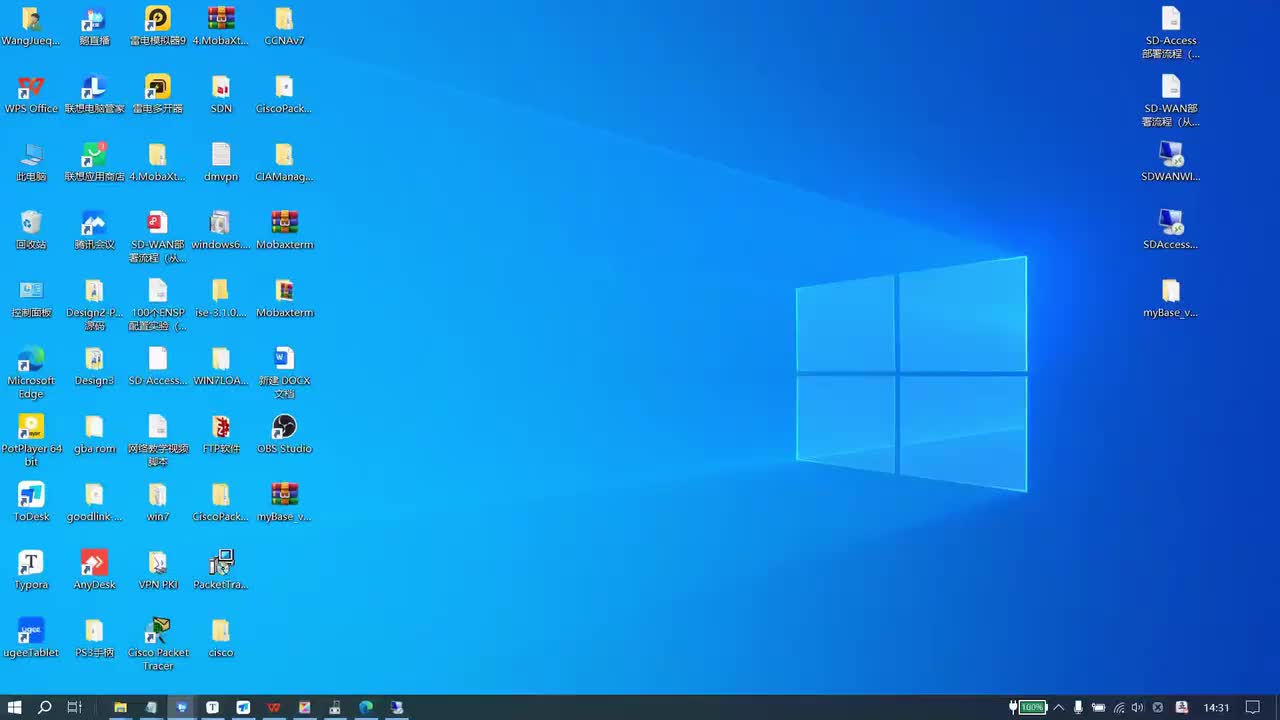Select the 雷电模拟器9 emulator shortcut
The image size is (1280, 720).
tap(158, 26)
